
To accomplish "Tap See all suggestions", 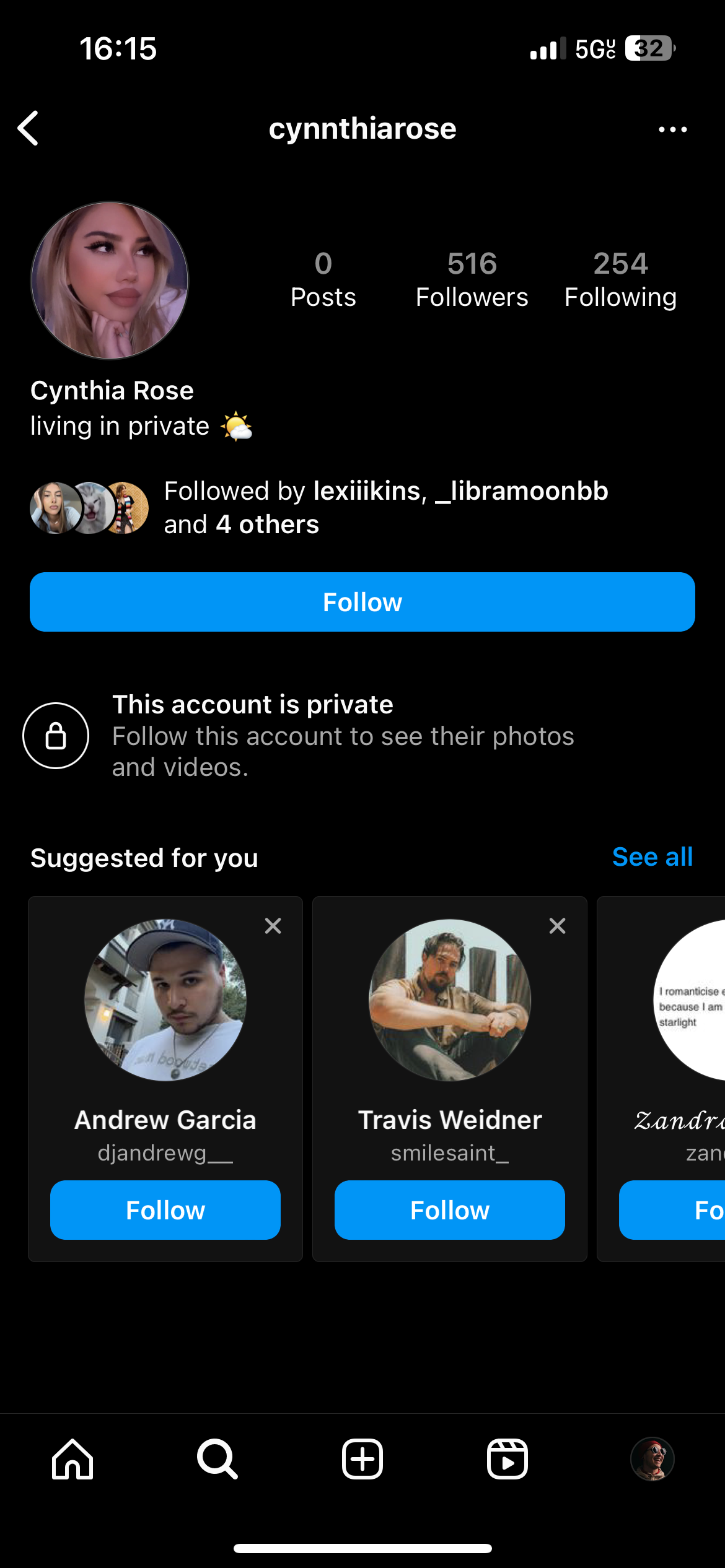I will [652, 857].
